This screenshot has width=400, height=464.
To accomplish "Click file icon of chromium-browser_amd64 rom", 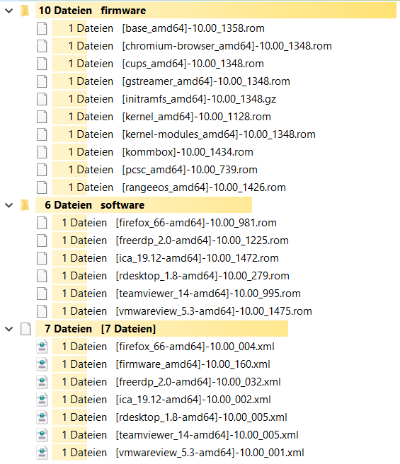I will 42,46.
